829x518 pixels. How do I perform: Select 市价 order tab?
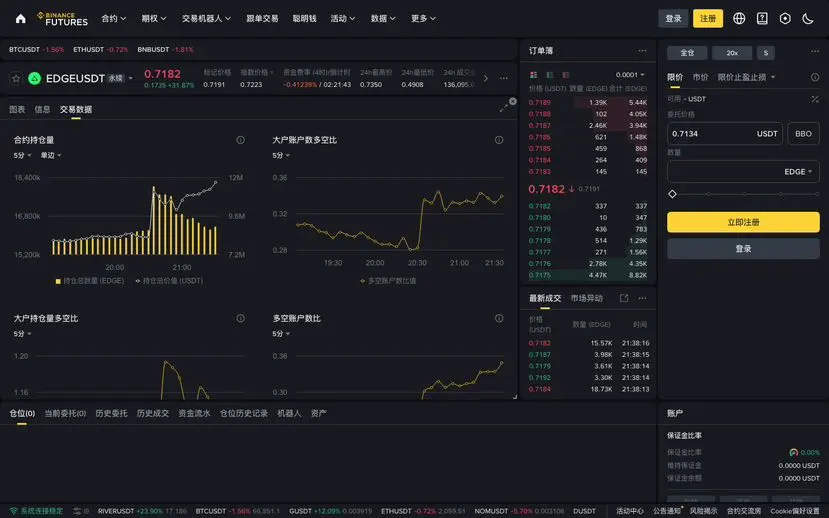pos(700,77)
